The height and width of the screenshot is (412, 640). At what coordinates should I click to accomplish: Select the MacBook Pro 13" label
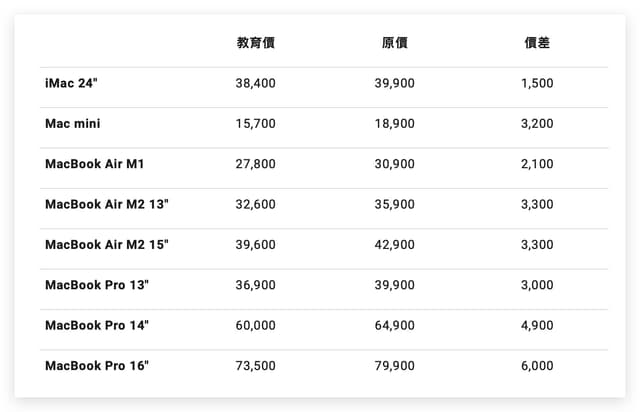[97, 285]
